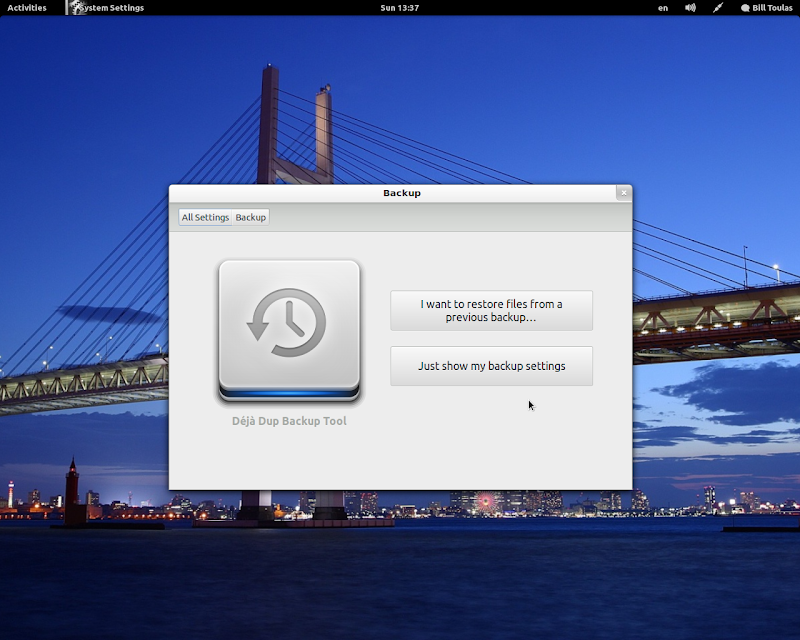Viewport: 800px width, 640px height.
Task: Open the clock showing Sun 13:37
Action: click(x=400, y=8)
